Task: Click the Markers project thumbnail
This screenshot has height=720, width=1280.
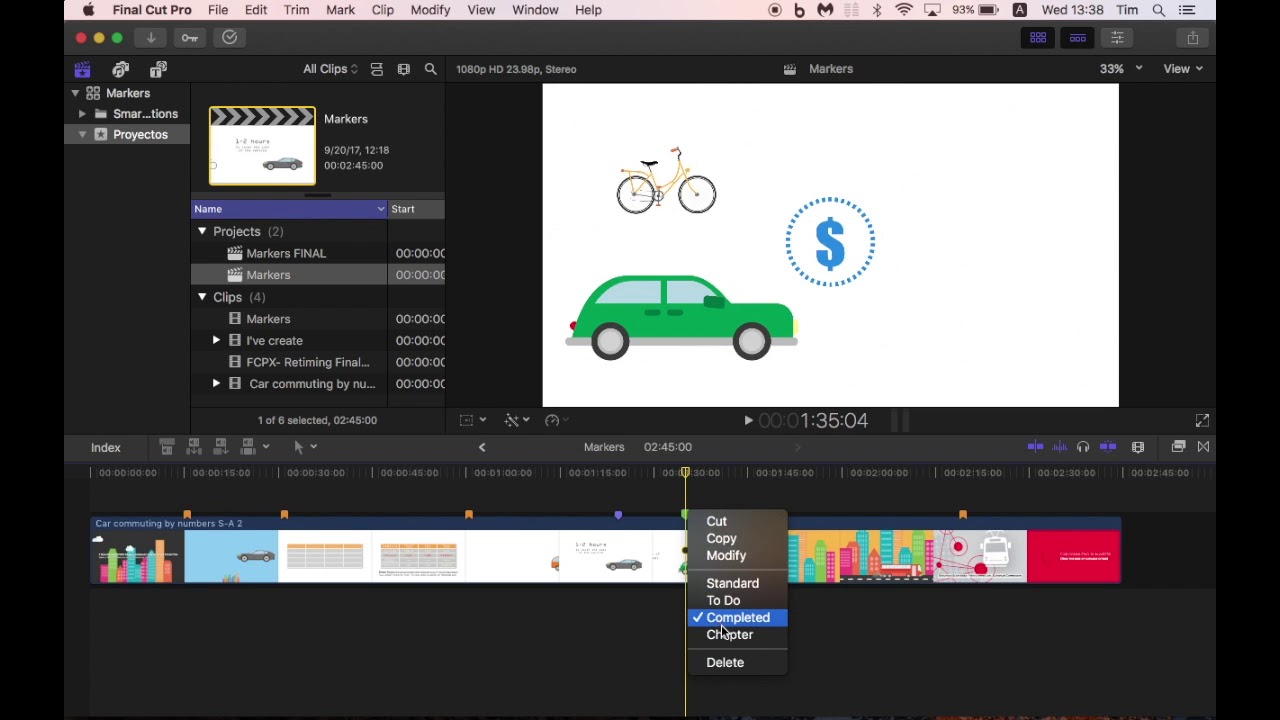Action: (262, 146)
